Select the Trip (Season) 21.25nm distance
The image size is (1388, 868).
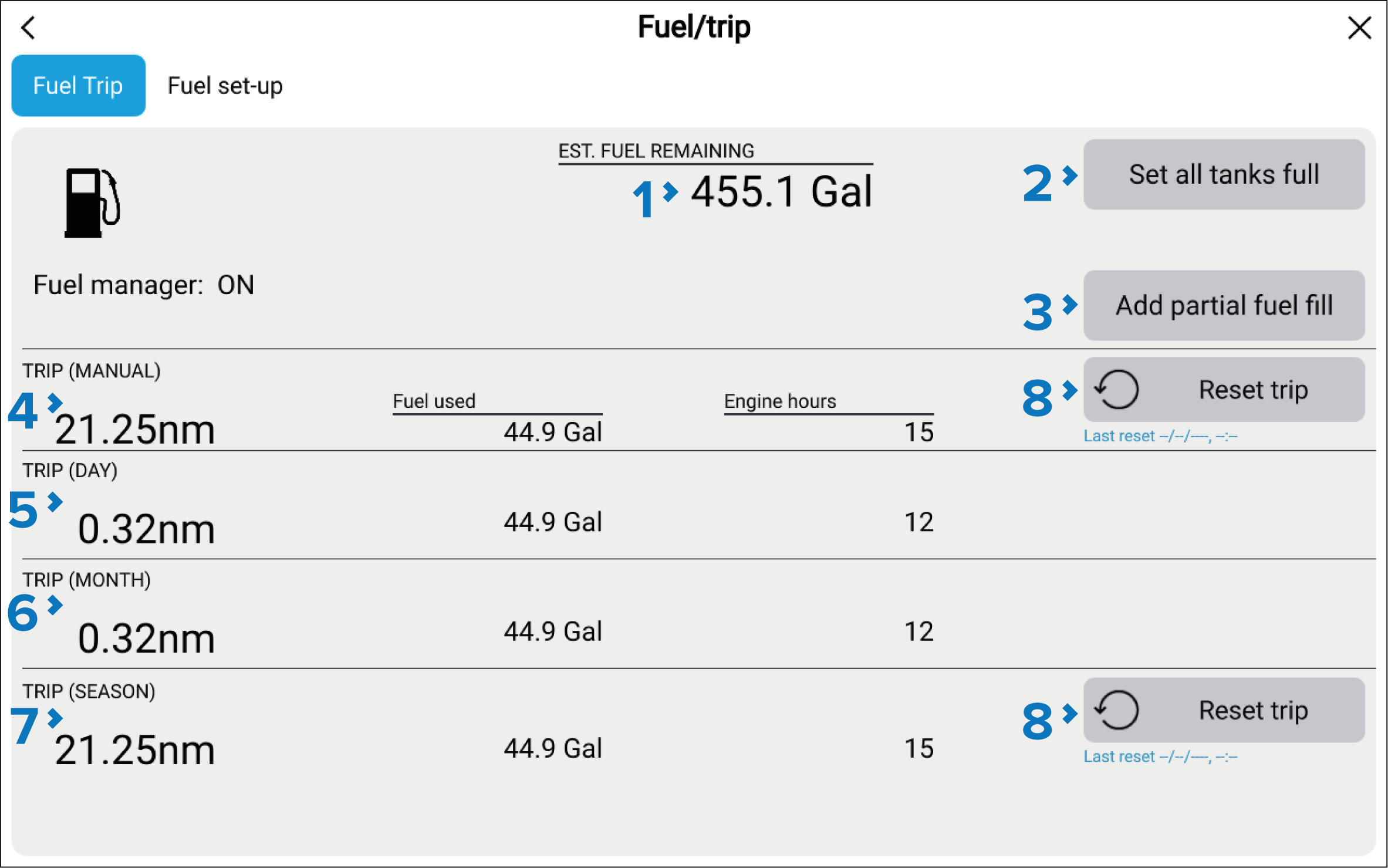click(x=135, y=749)
